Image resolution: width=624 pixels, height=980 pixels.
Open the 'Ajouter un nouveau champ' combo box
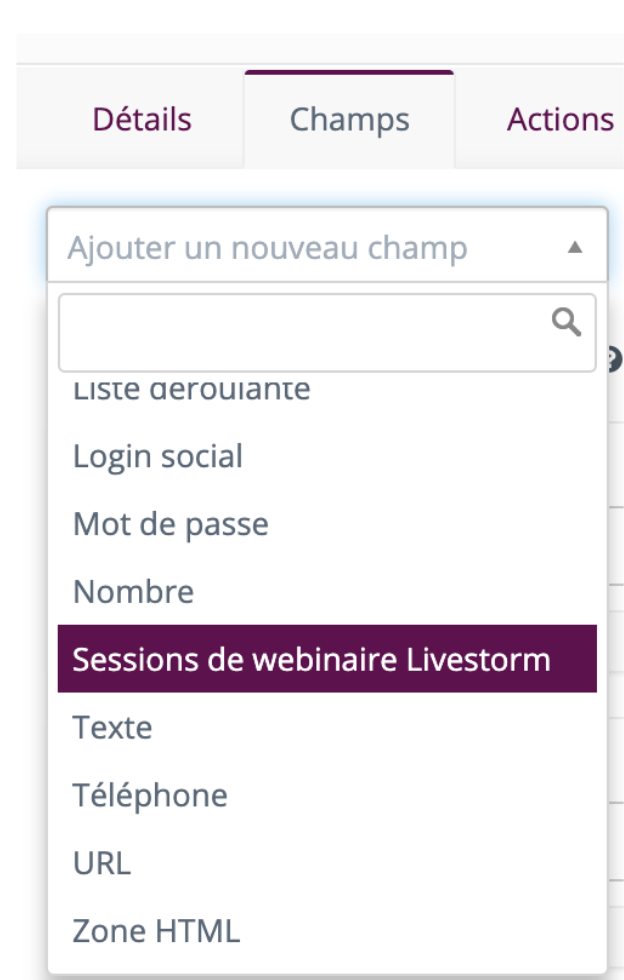click(327, 245)
